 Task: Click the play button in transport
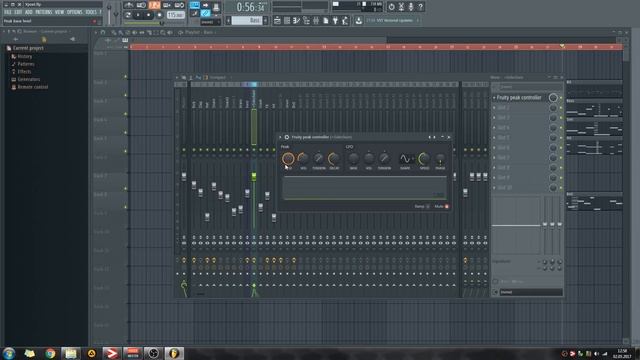coord(138,15)
